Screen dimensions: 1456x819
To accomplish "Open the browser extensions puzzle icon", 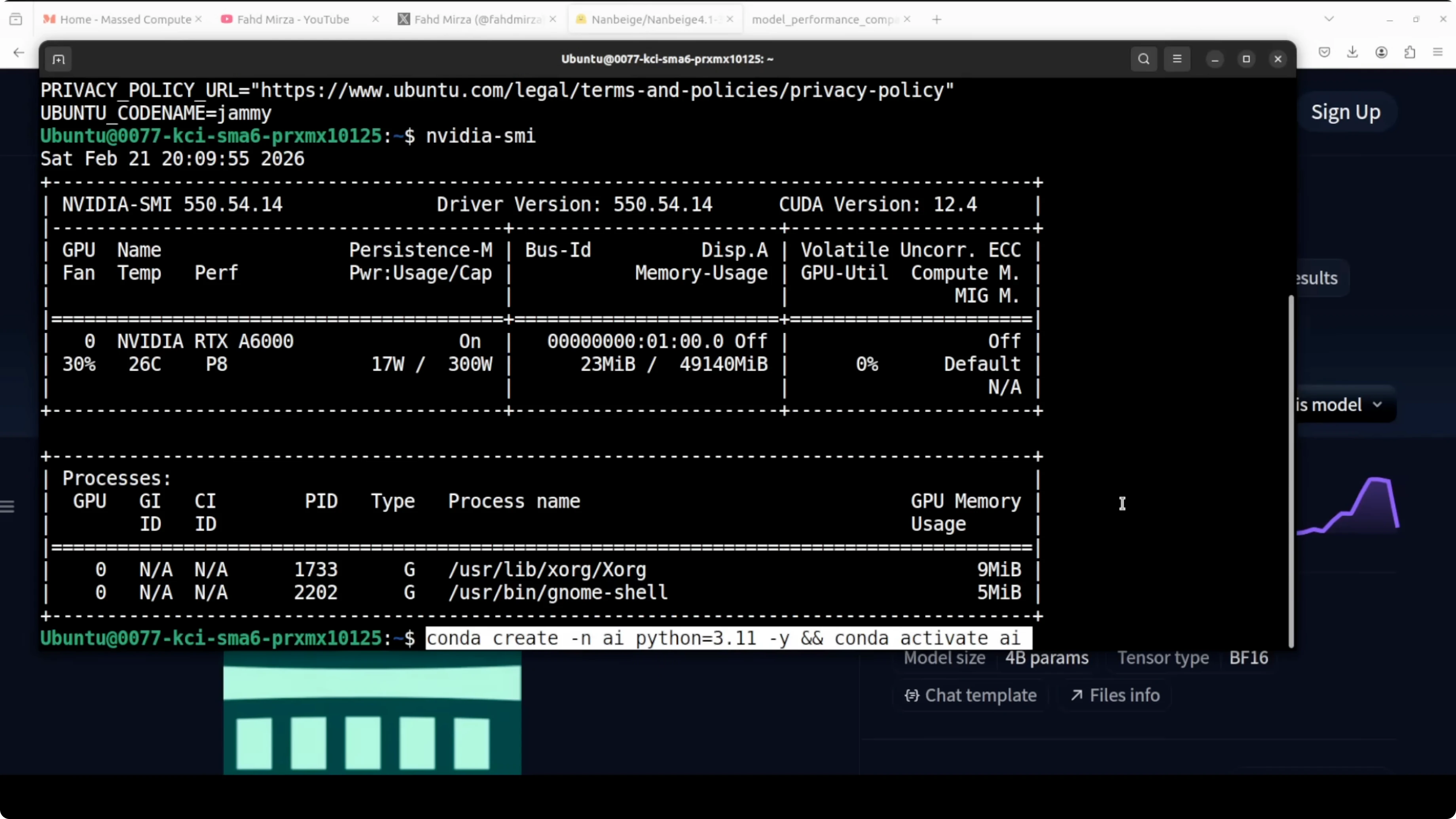I will (1410, 53).
